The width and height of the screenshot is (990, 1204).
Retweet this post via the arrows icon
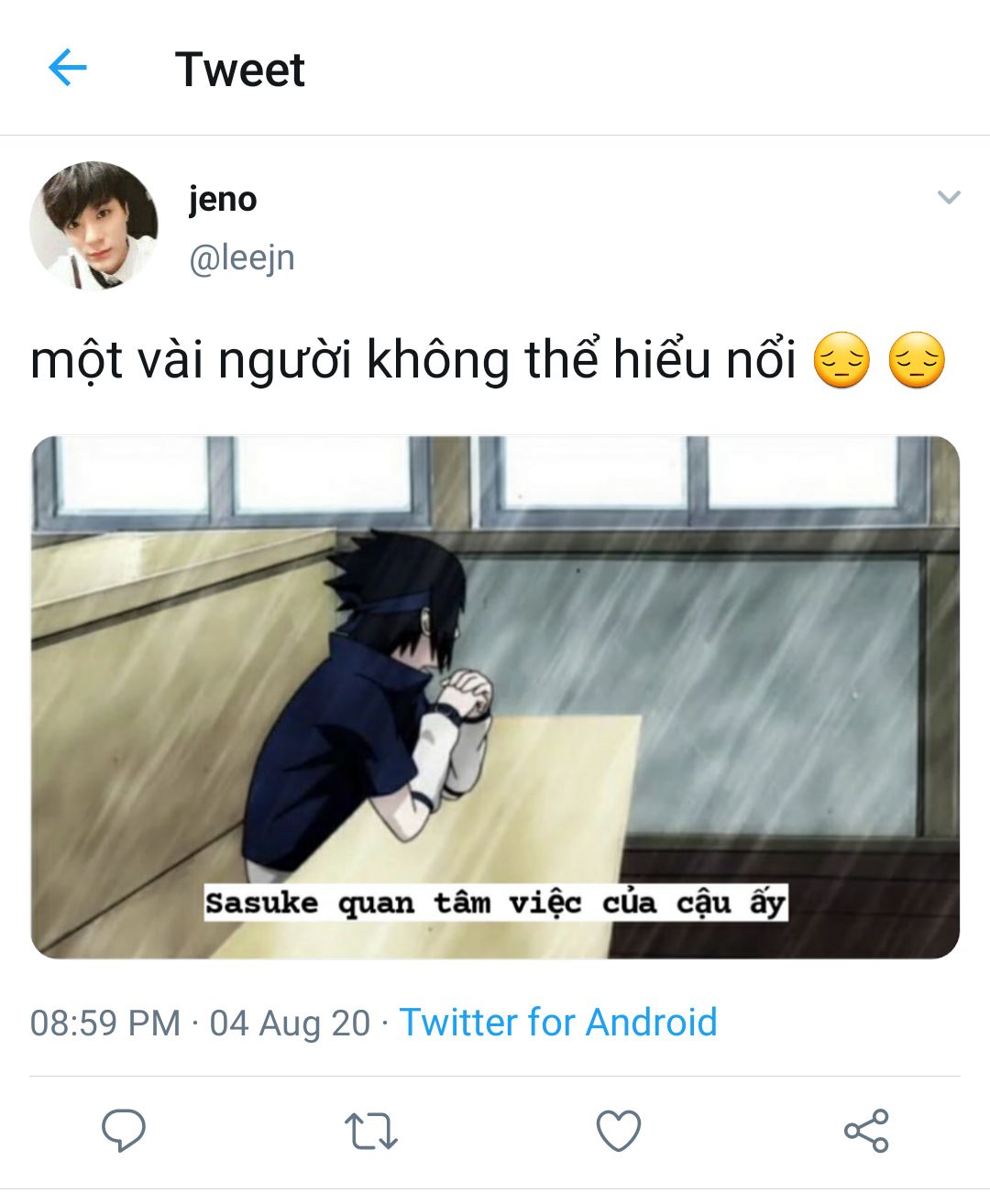point(370,1132)
